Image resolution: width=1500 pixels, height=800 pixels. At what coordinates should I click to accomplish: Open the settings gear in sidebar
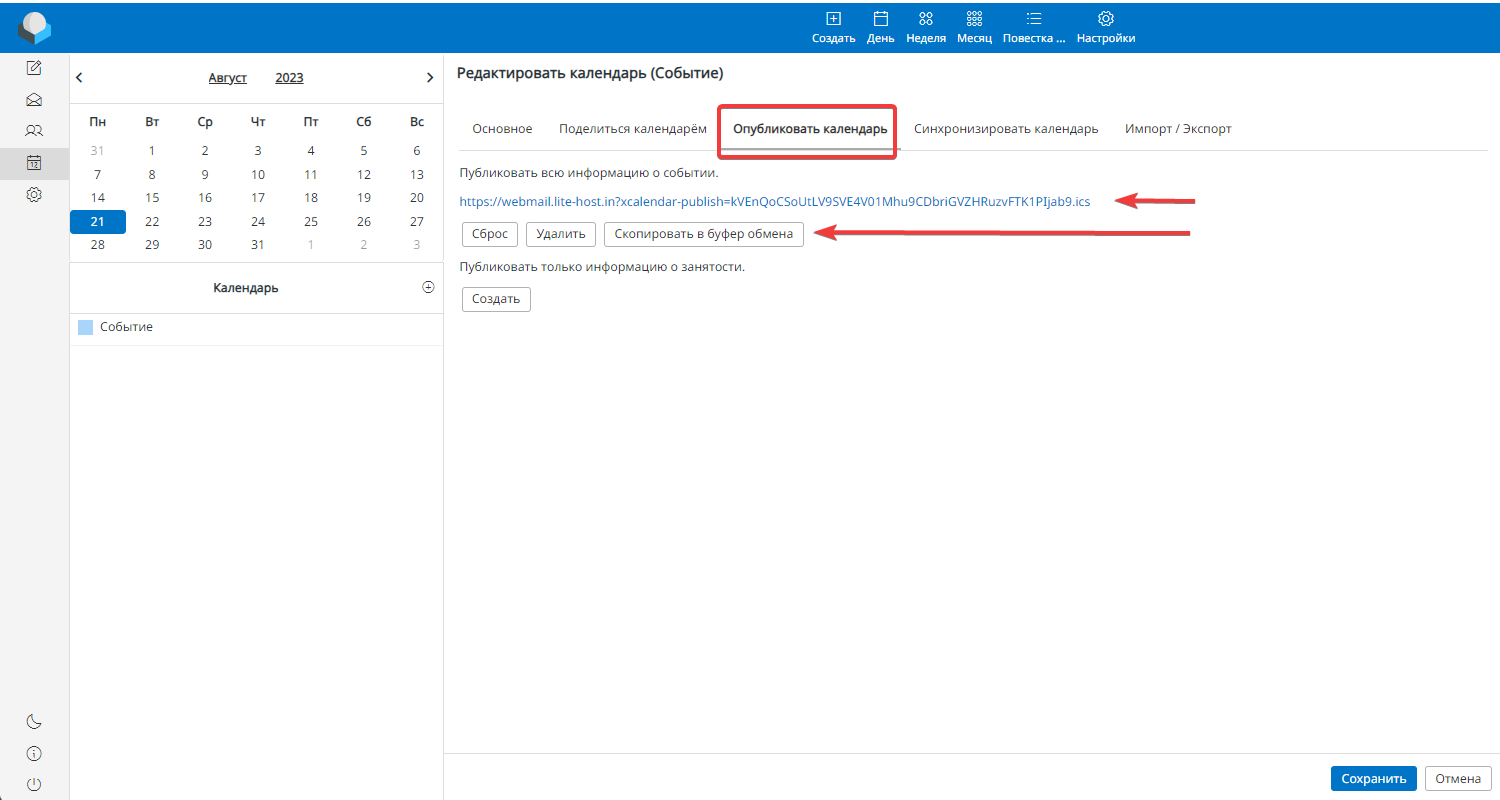tap(34, 195)
